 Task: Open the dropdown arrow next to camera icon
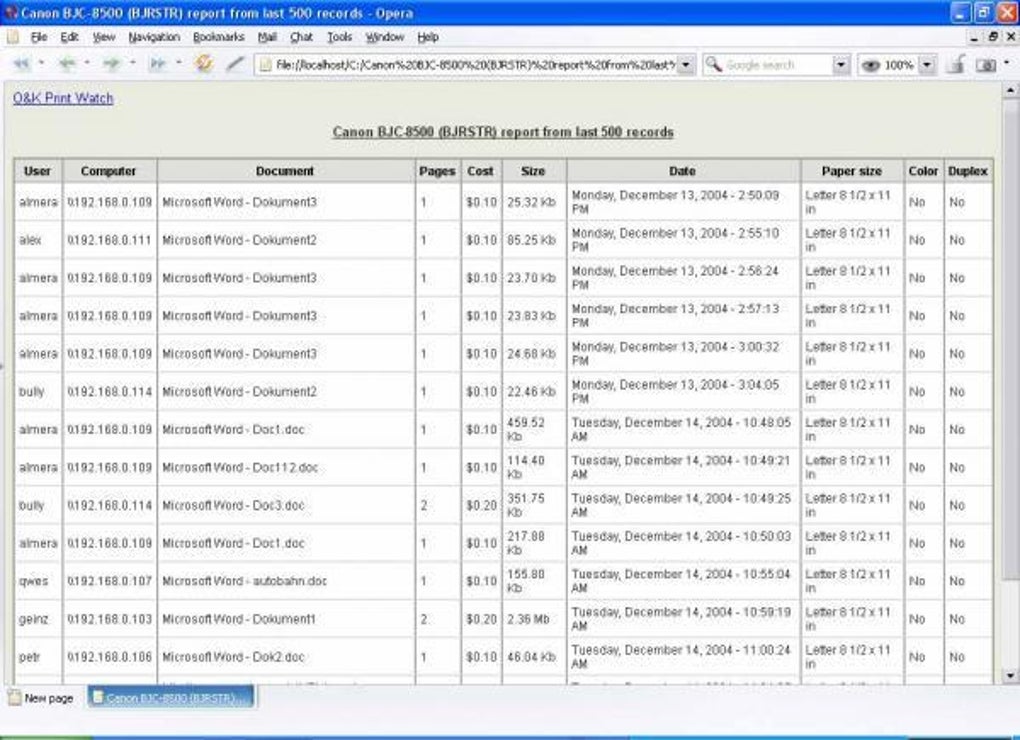[x=1007, y=63]
